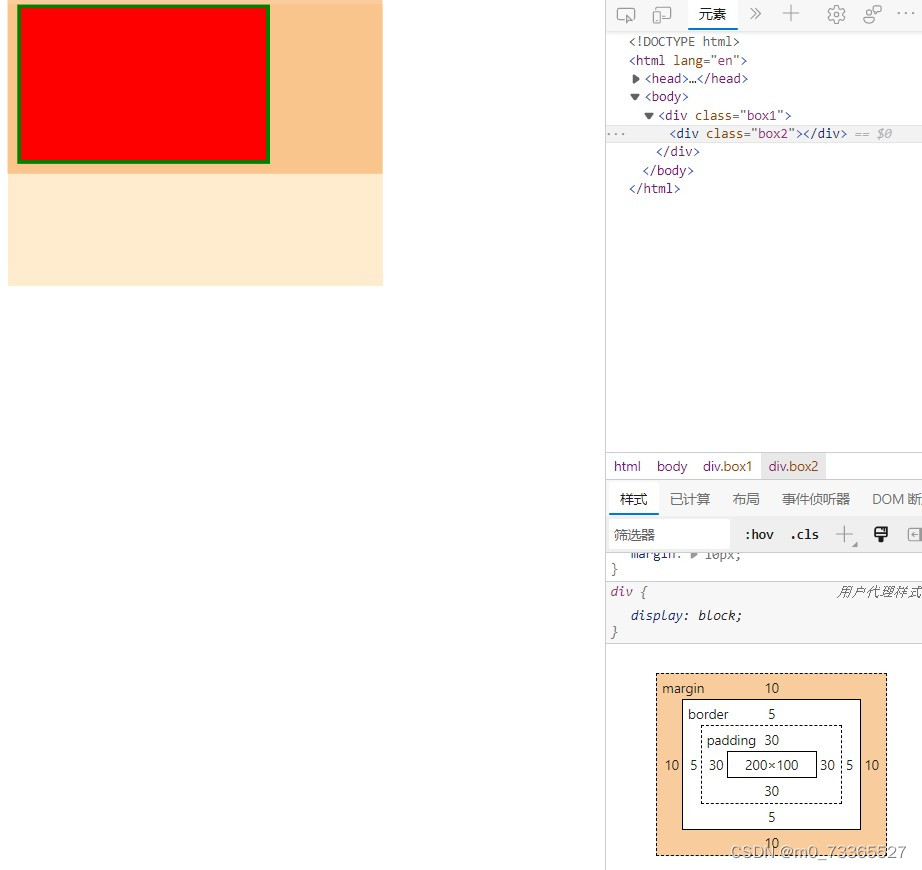Open the 元素 tab
The width and height of the screenshot is (922, 870).
coord(712,15)
